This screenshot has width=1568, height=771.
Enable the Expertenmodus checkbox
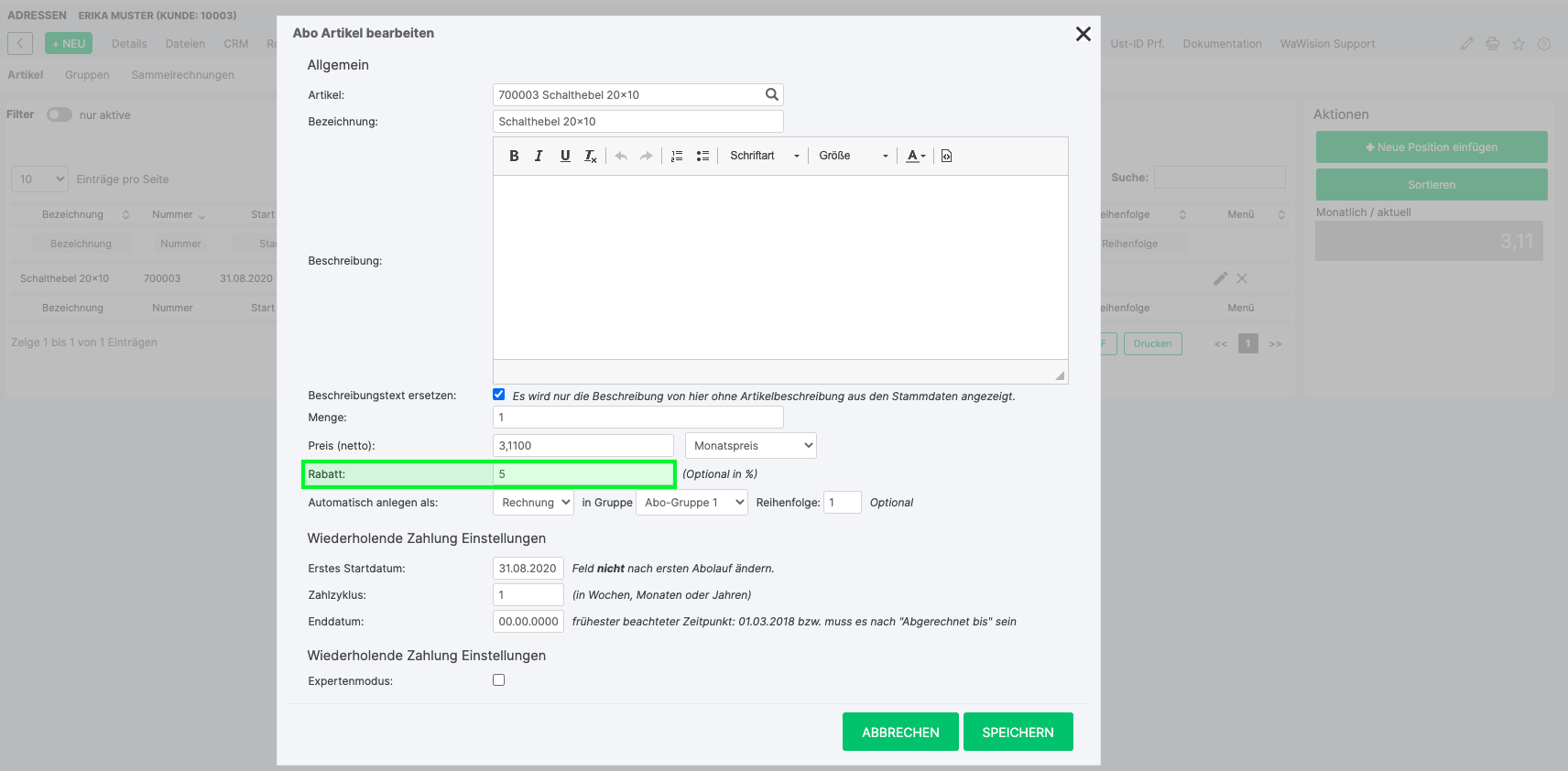click(x=499, y=680)
